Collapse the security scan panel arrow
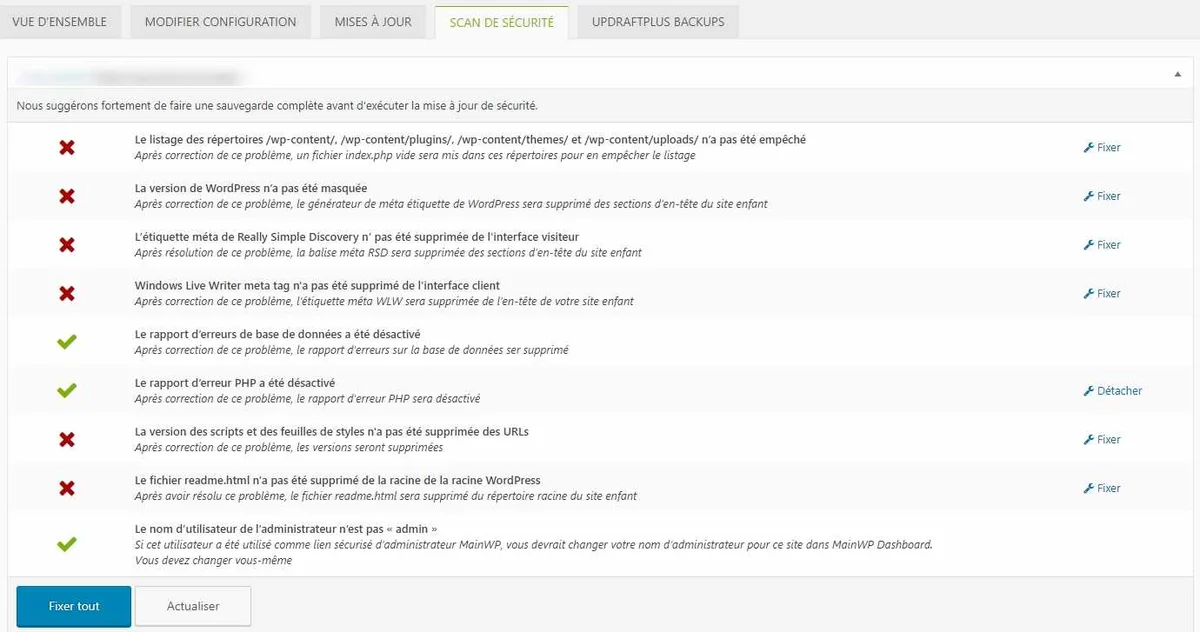Screen dimensions: 1200x632 (x=1179, y=74)
